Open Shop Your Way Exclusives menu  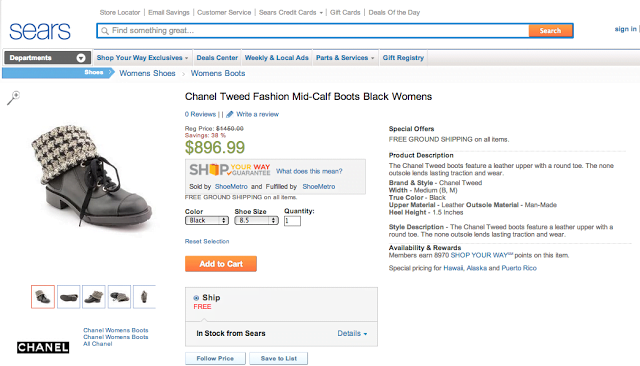click(x=142, y=58)
